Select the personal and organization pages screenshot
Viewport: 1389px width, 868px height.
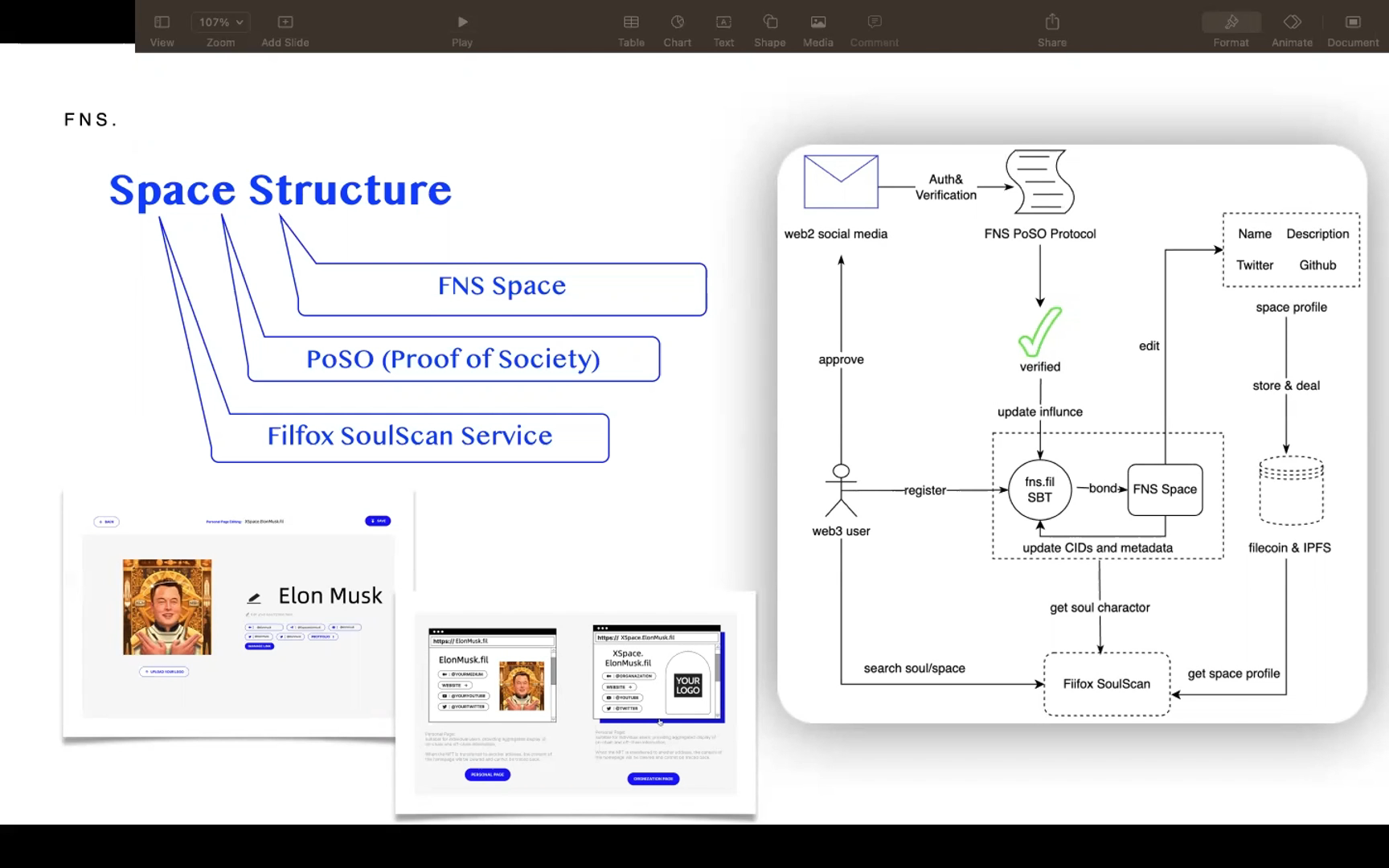pyautogui.click(x=576, y=702)
